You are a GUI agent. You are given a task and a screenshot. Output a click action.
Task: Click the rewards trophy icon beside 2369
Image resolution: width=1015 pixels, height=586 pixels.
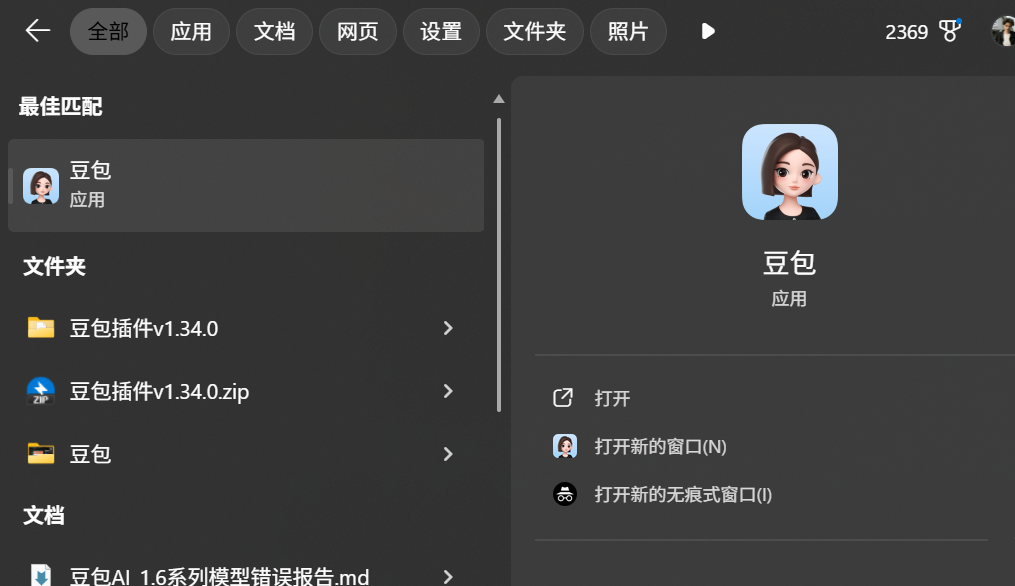tap(948, 31)
